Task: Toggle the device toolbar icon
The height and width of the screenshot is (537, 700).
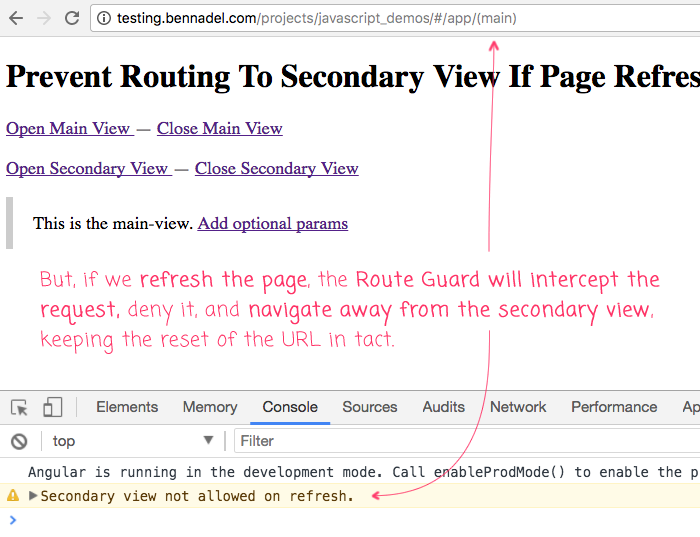Action: click(52, 407)
